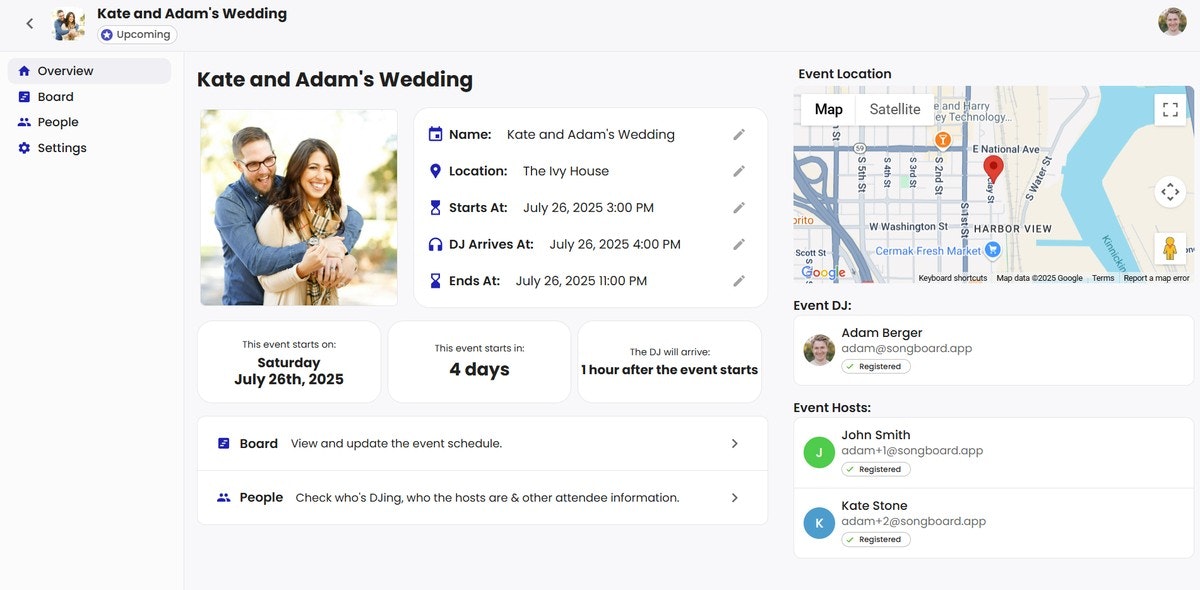The image size is (1200, 590).
Task: Select the Map view tab
Action: (828, 110)
